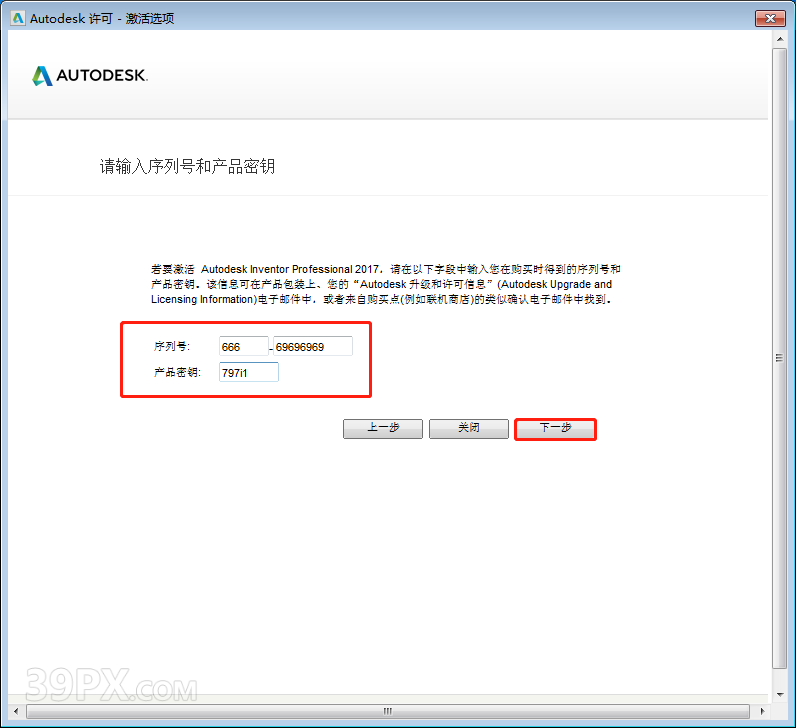Click the horizontal scrollbar left arrow
The width and height of the screenshot is (796, 728).
[16, 711]
